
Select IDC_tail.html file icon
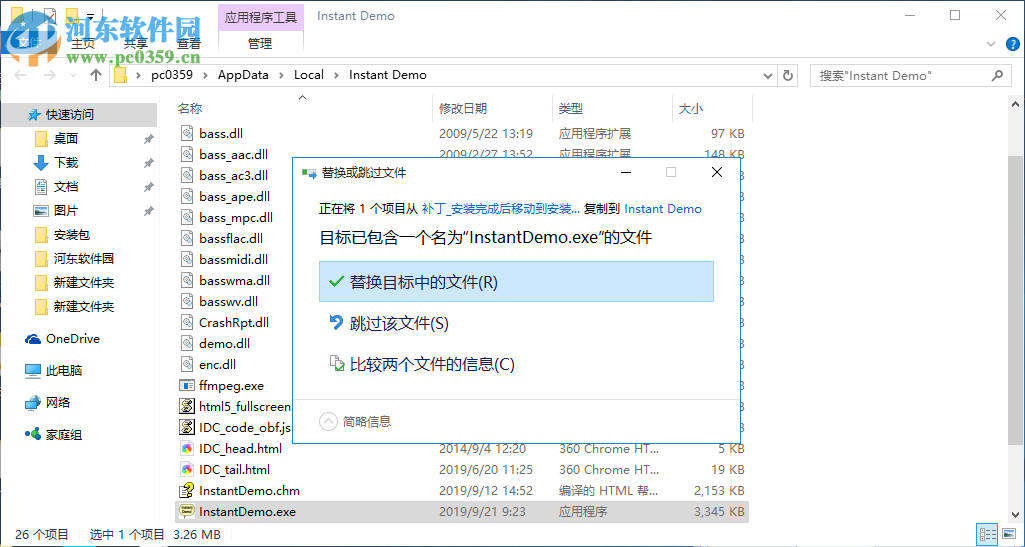coord(188,469)
